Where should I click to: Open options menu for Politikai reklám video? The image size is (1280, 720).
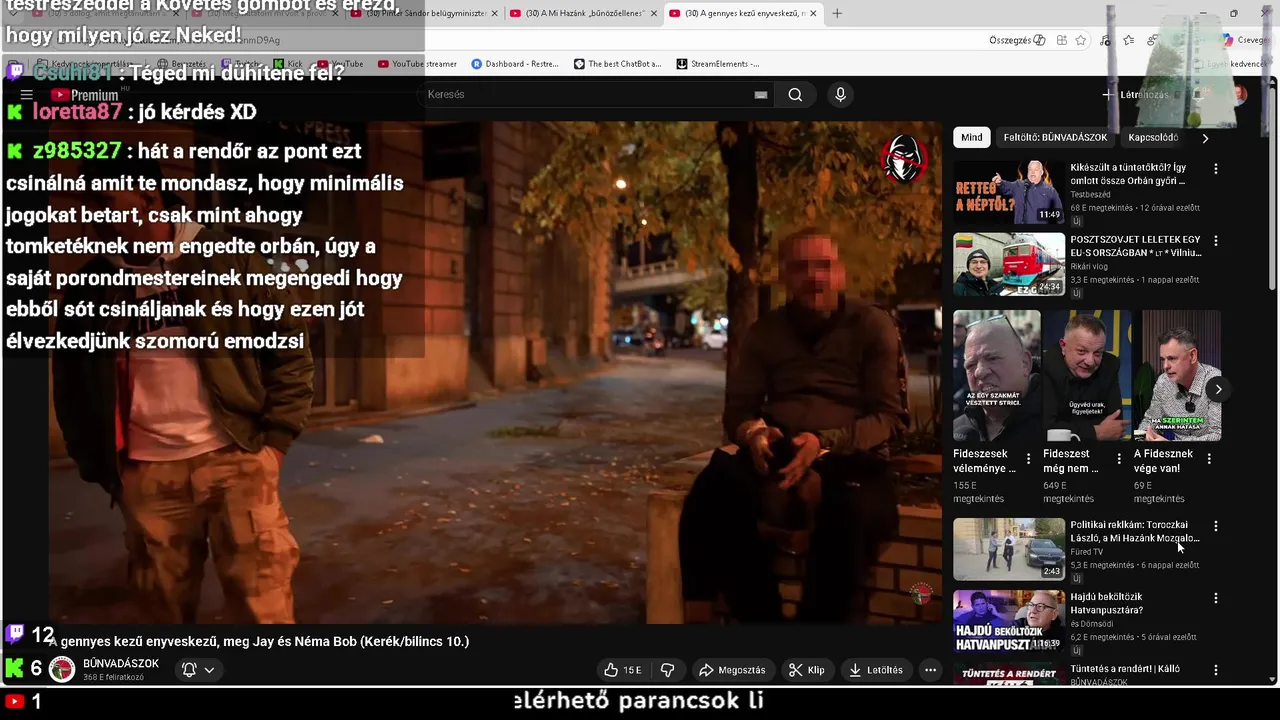click(x=1216, y=526)
